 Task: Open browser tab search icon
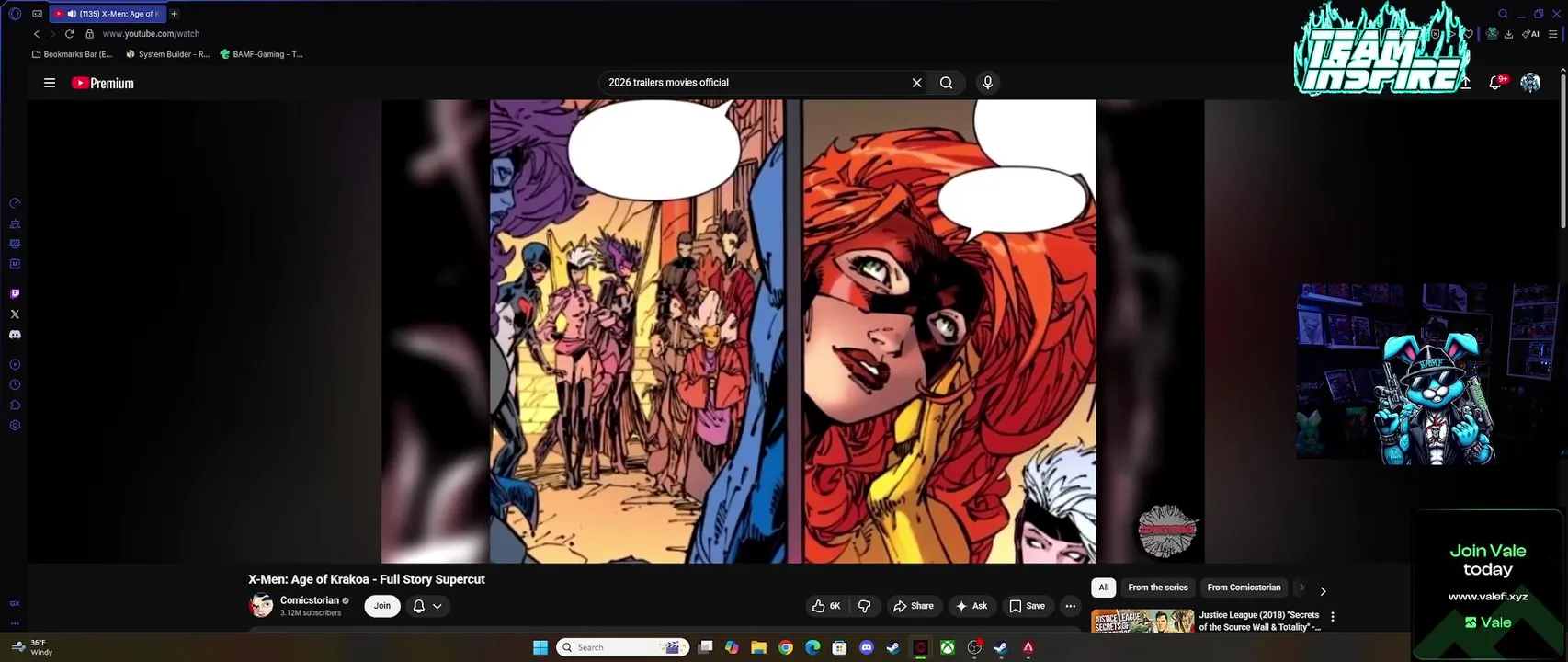(x=1503, y=14)
